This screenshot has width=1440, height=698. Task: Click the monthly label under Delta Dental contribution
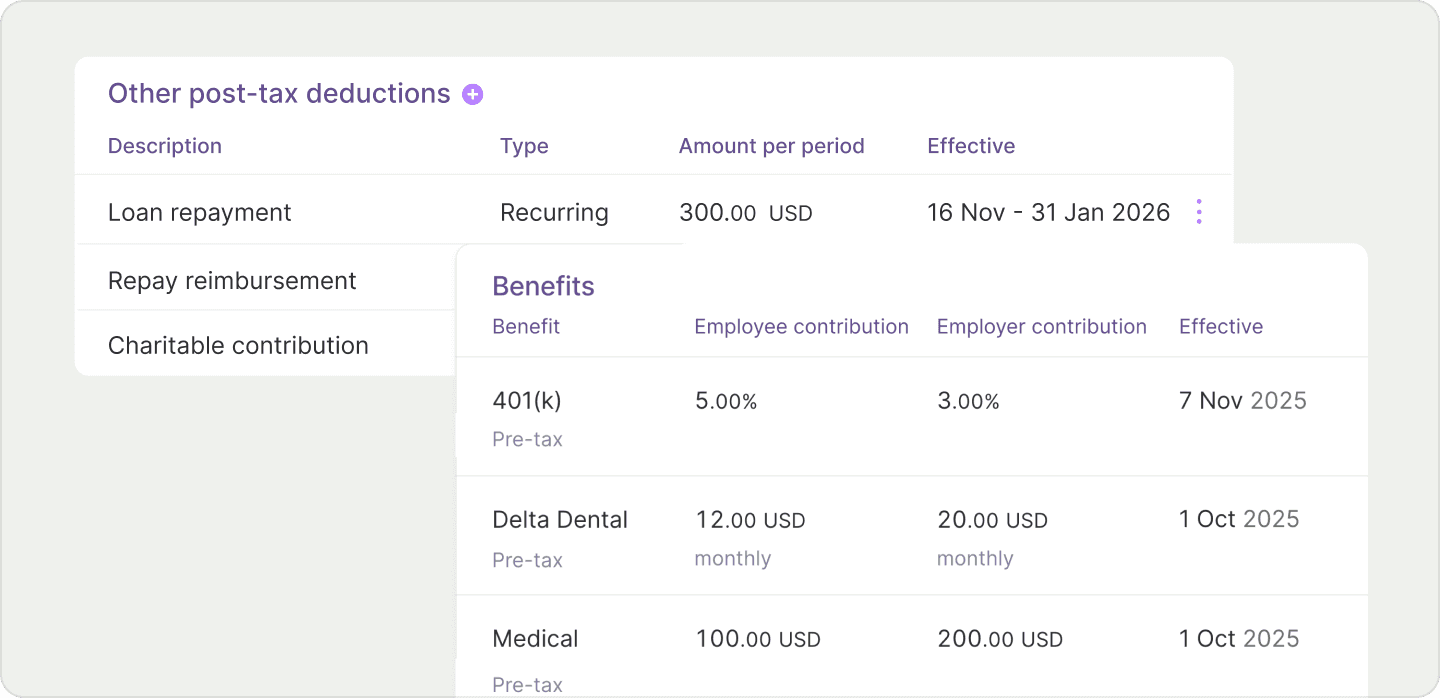733,558
